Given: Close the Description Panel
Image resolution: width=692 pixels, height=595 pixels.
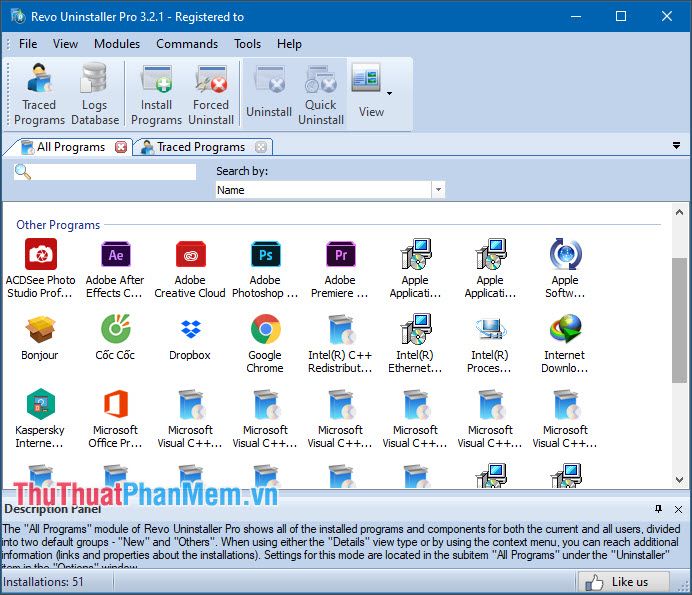Looking at the screenshot, I should click(678, 509).
